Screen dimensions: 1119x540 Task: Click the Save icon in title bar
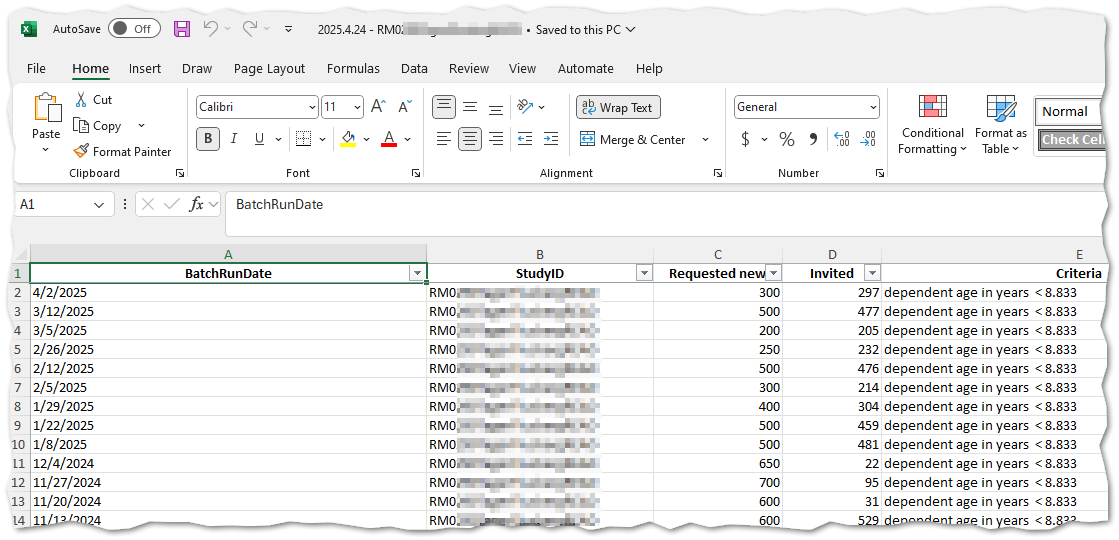(x=182, y=29)
